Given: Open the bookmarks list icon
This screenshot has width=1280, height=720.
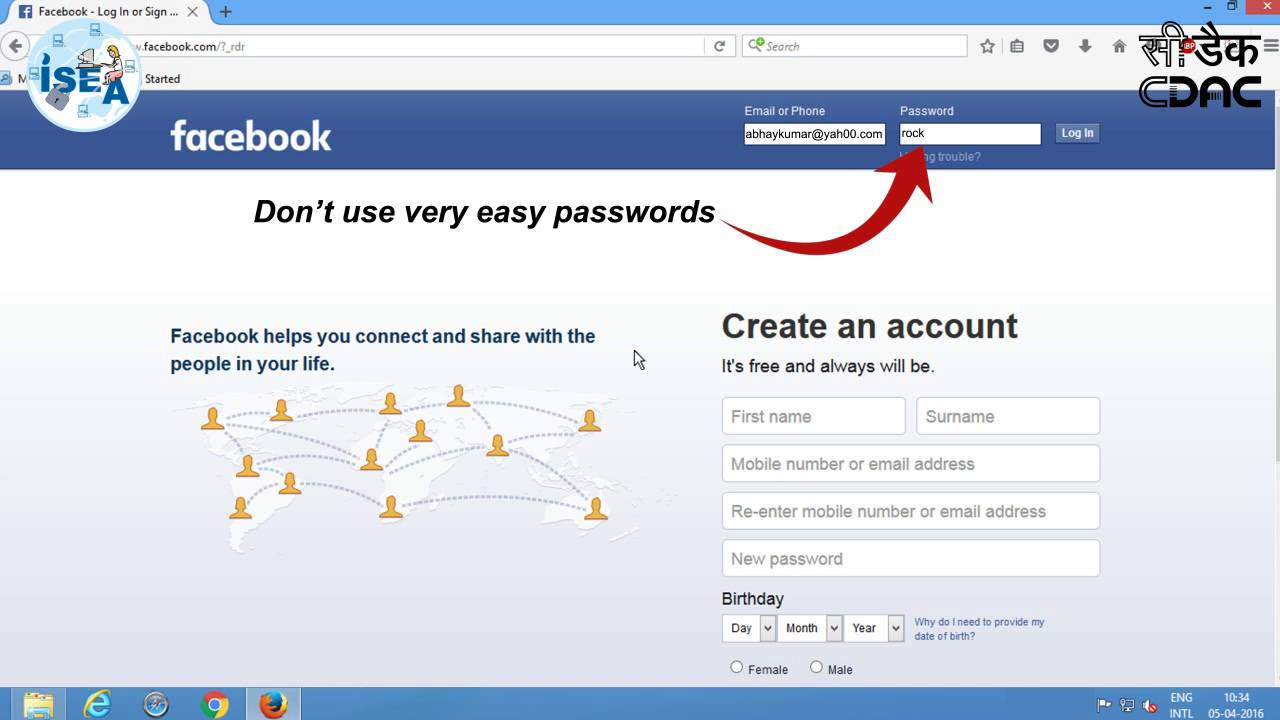Looking at the screenshot, I should coord(1017,46).
